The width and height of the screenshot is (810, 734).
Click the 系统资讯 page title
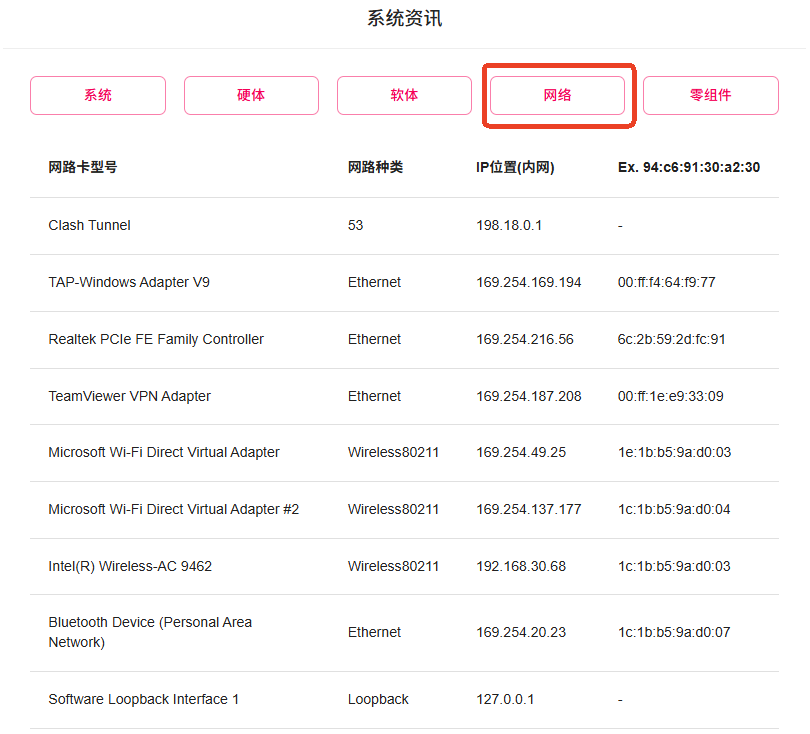404,19
